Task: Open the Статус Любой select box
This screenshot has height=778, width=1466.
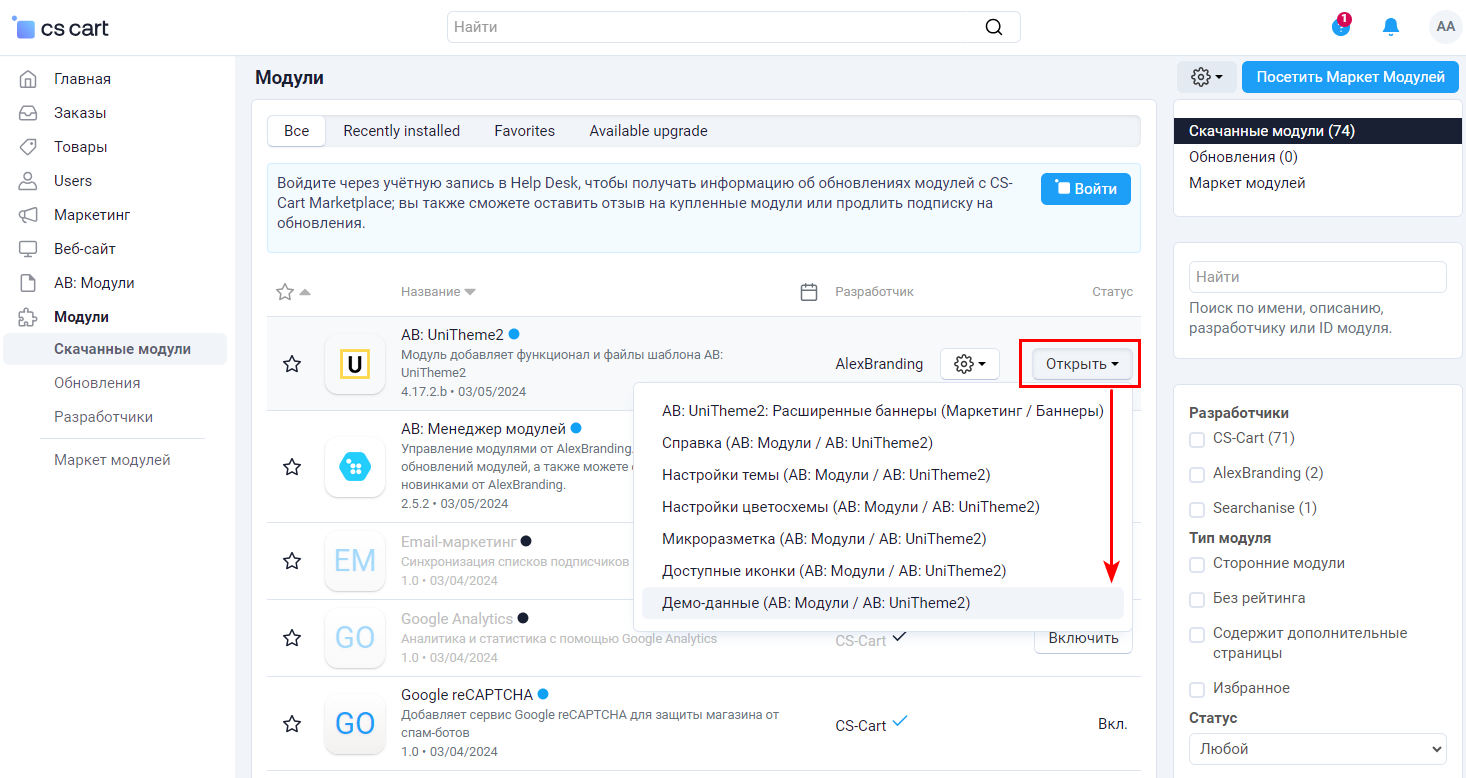Action: [x=1318, y=749]
